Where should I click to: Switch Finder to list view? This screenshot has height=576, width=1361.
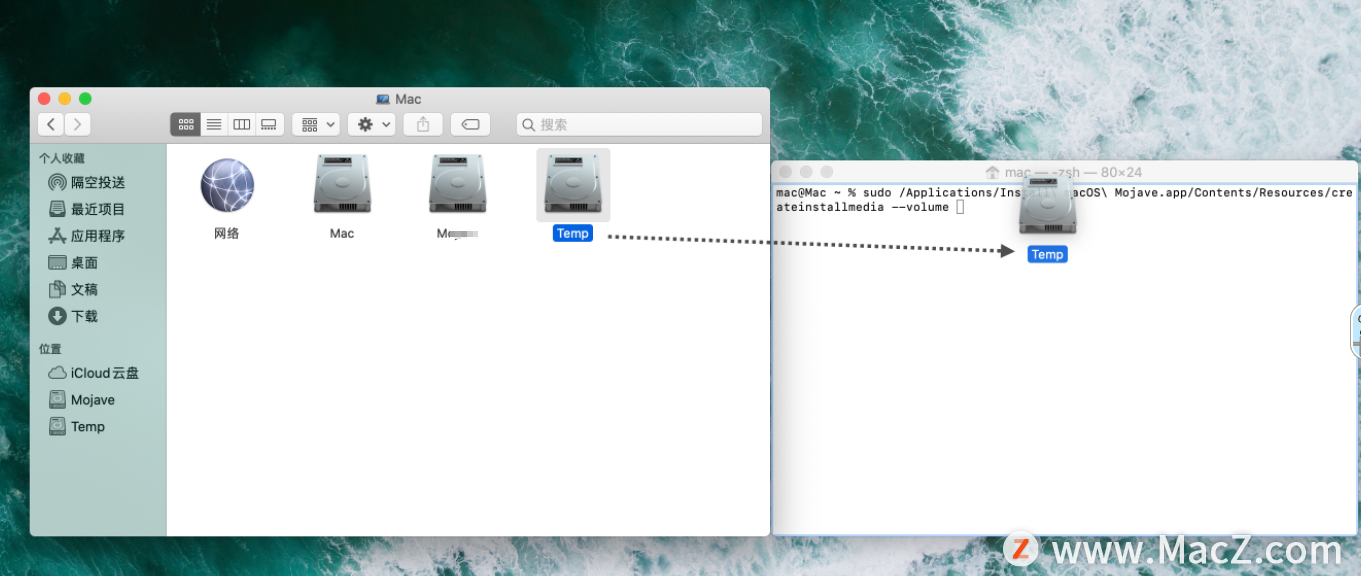tap(213, 124)
